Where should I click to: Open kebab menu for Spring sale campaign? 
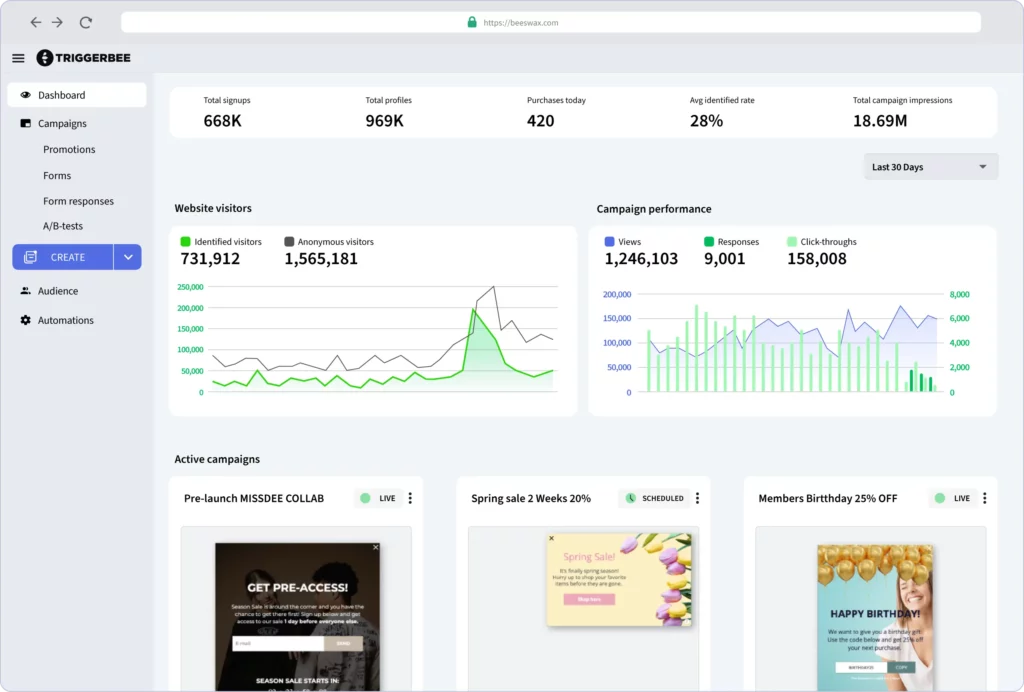coord(697,498)
